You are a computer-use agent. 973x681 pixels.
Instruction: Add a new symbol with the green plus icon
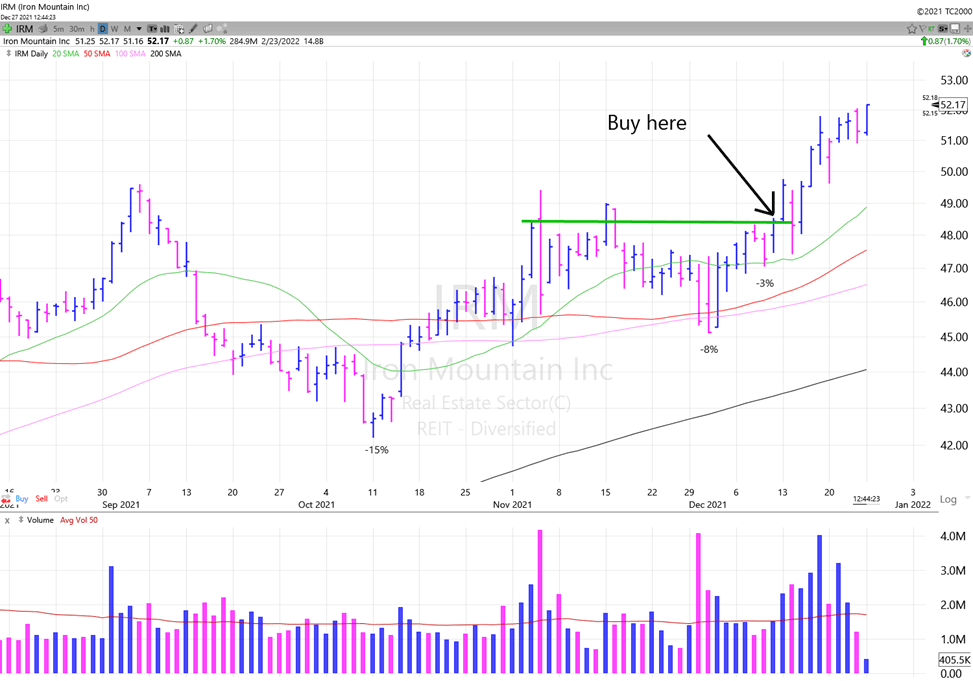7,29
